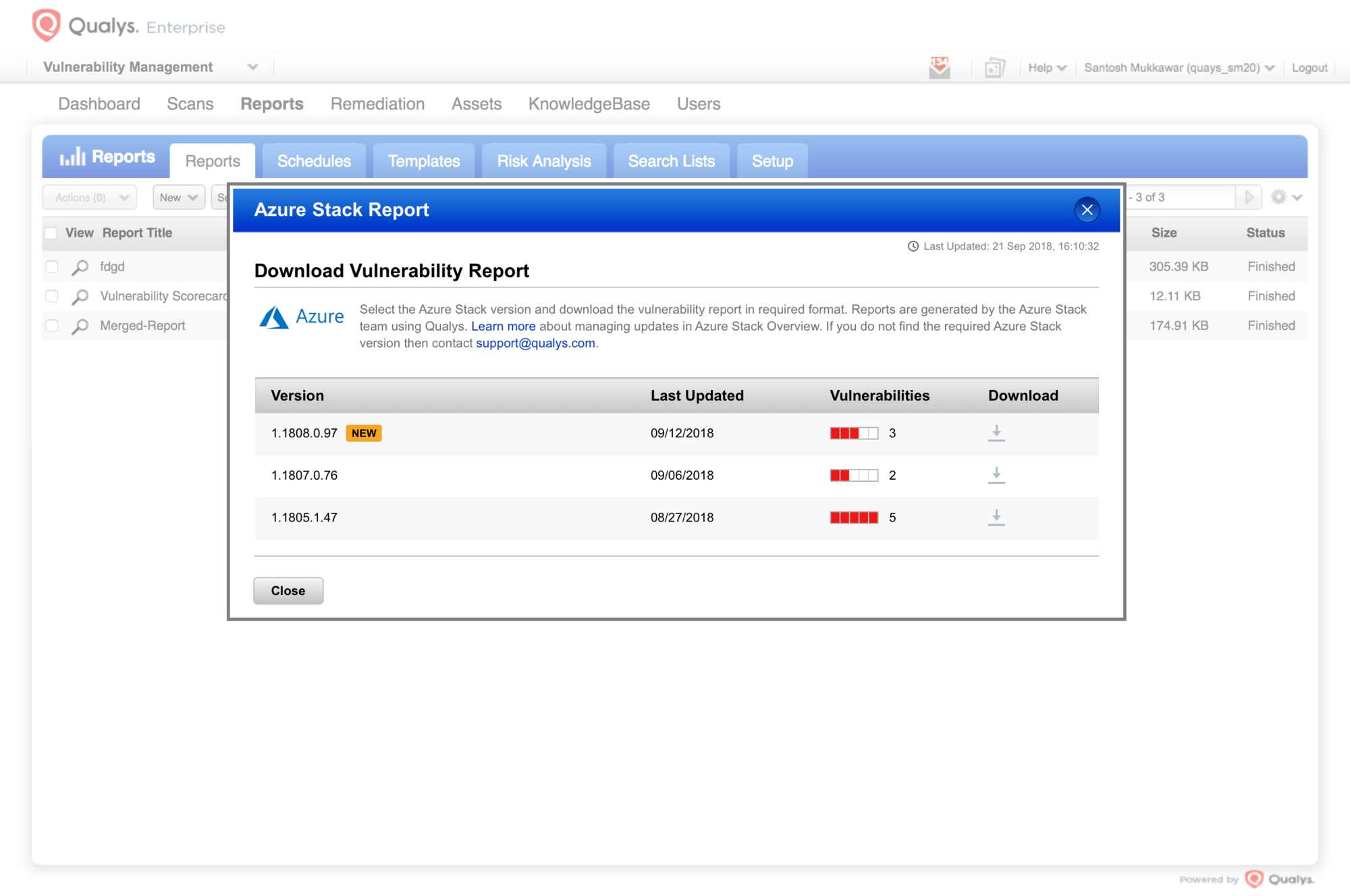1350x896 pixels.
Task: Close Azure Stack Report with X
Action: [x=1087, y=210]
